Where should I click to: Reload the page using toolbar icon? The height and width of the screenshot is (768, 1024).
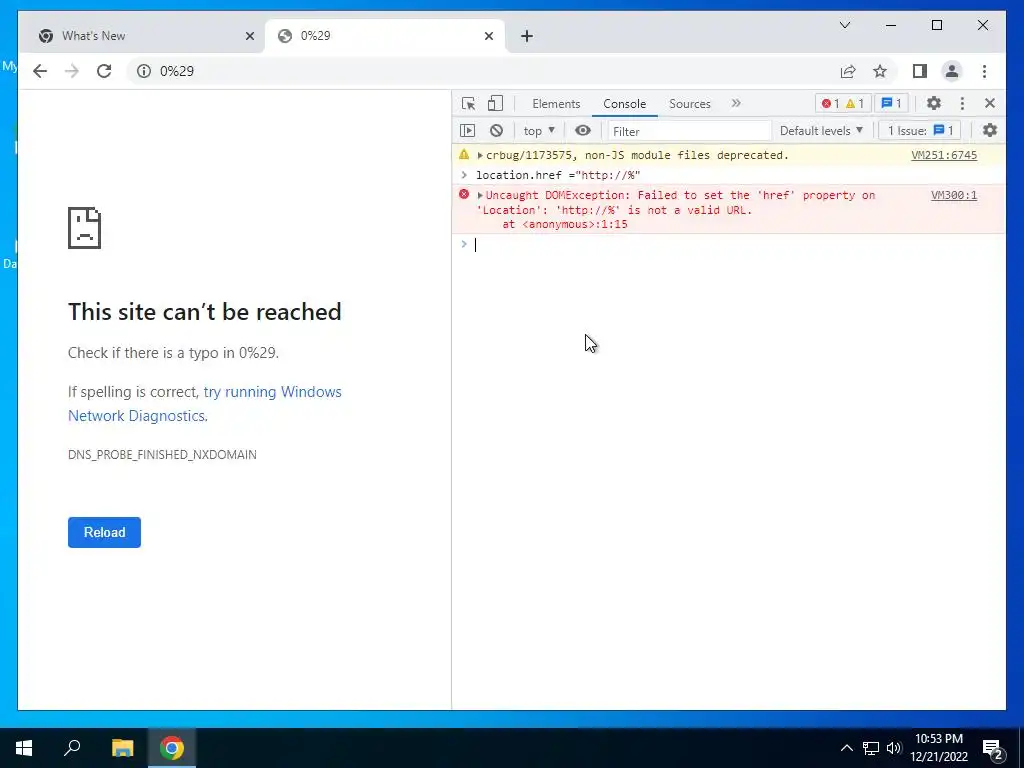click(104, 71)
